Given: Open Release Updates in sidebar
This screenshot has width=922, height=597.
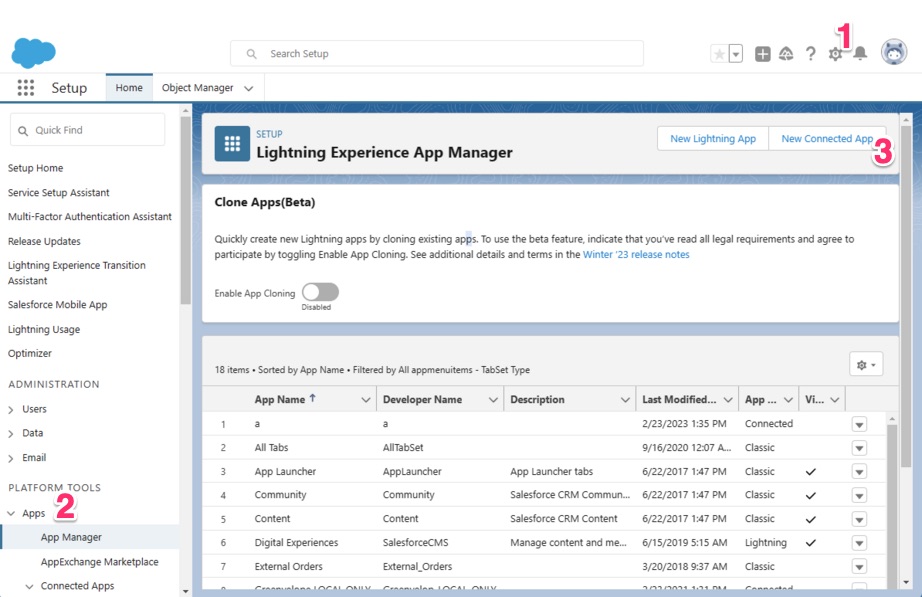Looking at the screenshot, I should (x=44, y=242).
